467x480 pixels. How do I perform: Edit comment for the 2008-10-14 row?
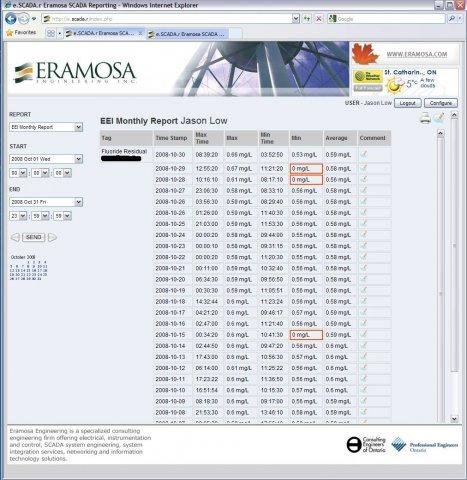click(364, 345)
